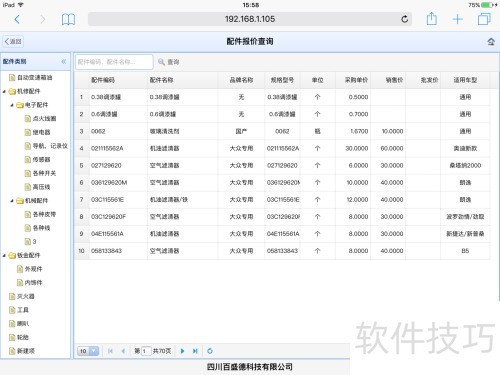Add a new Safari tab with plus icon

458,19
